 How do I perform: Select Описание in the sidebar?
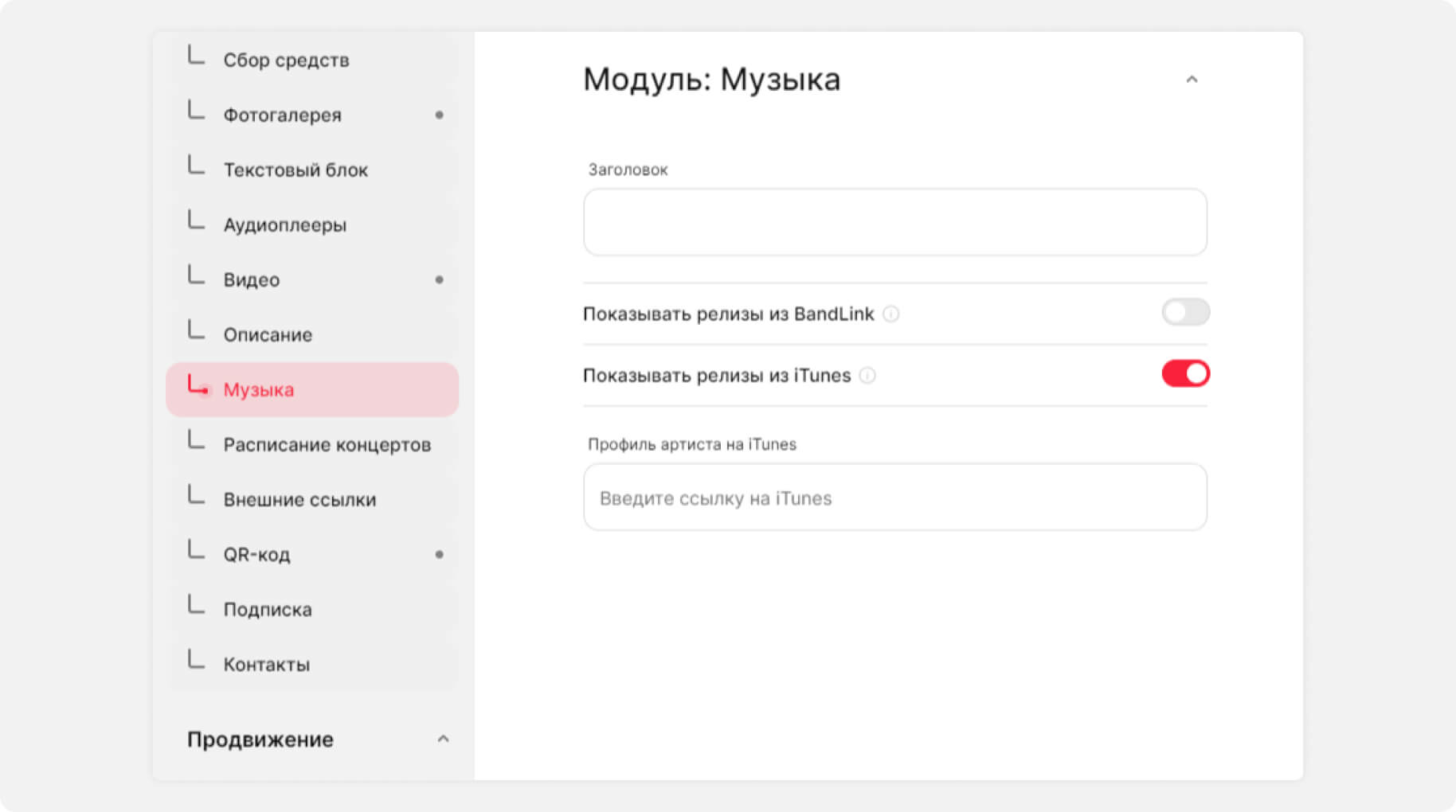(268, 335)
